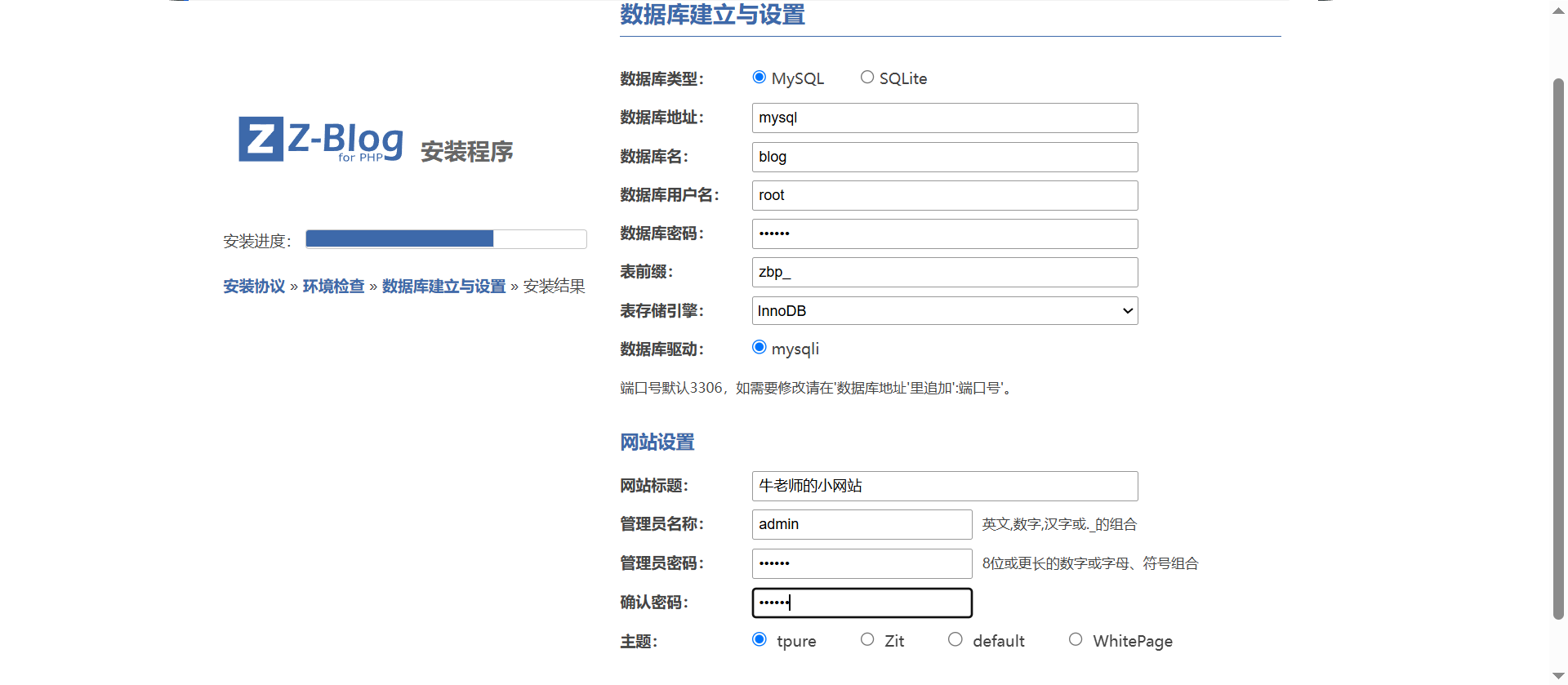Click the 网站设置 section heading
Viewport: 1568px width, 685px height.
coord(657,443)
